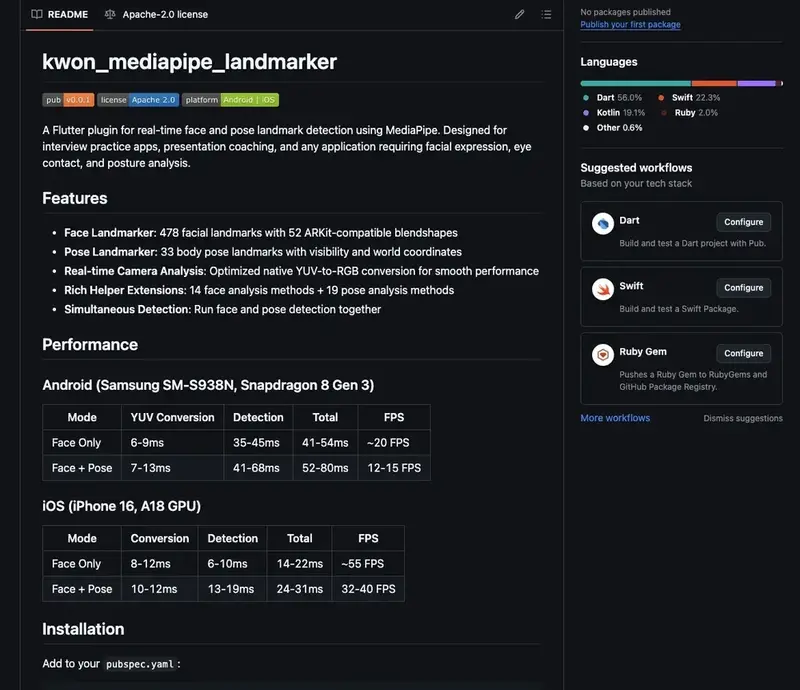The height and width of the screenshot is (690, 800).
Task: Open More workflows link
Action: [615, 418]
